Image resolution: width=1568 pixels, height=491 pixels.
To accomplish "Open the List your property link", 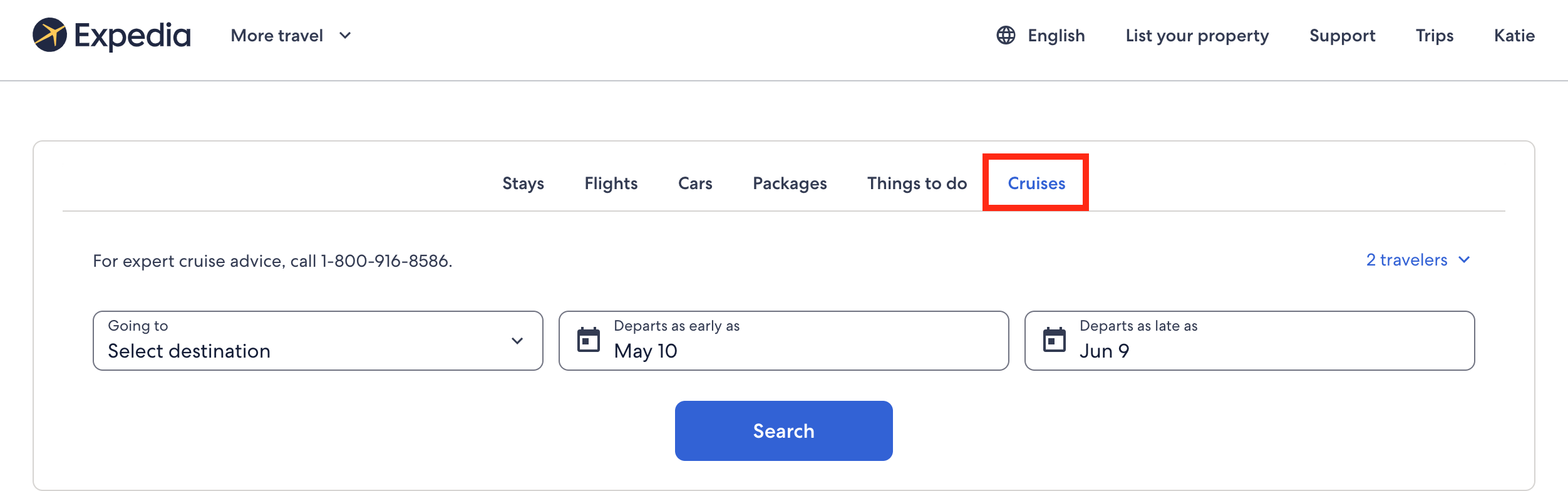I will point(1197,36).
